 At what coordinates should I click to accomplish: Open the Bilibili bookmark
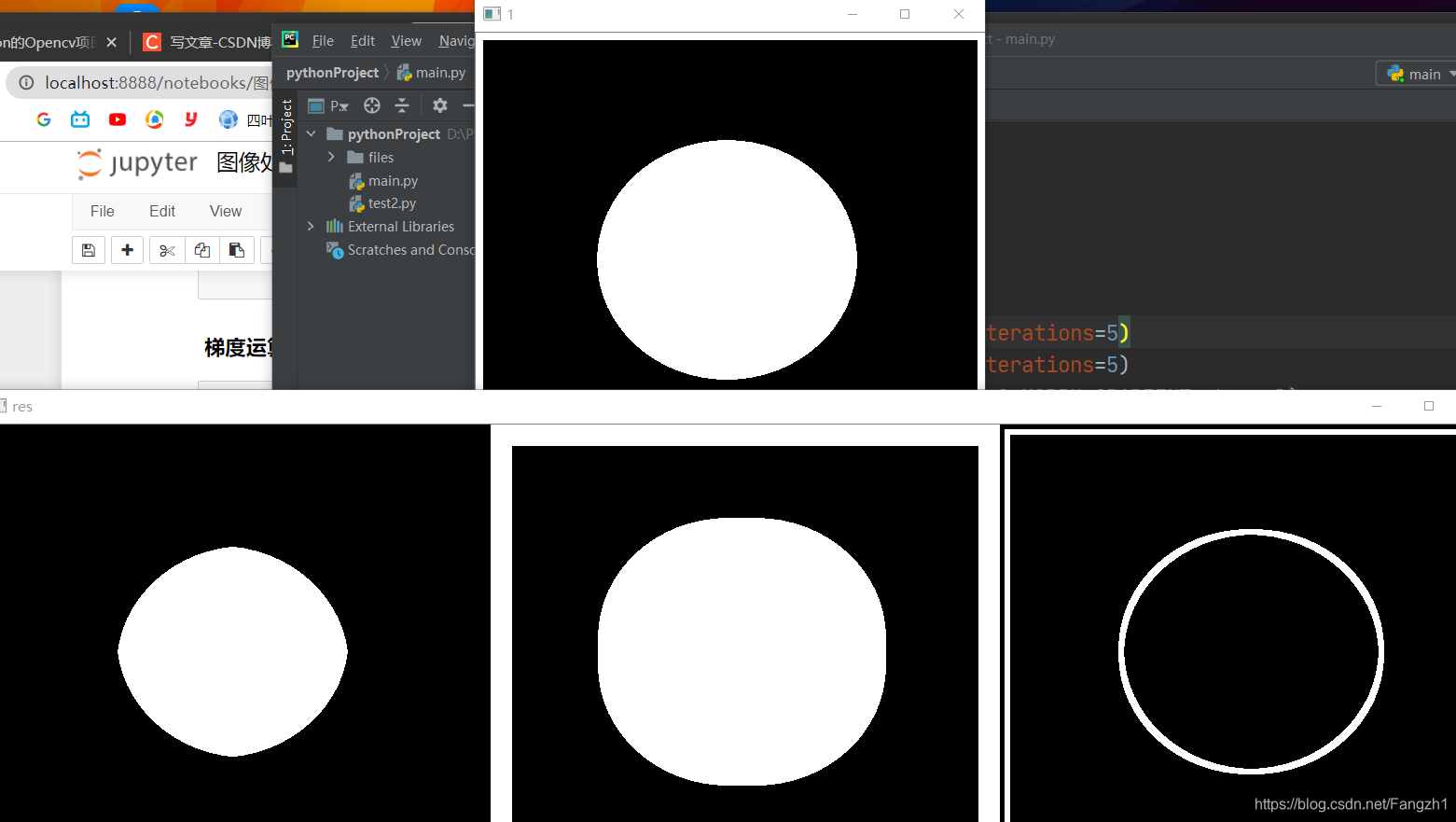(x=80, y=119)
